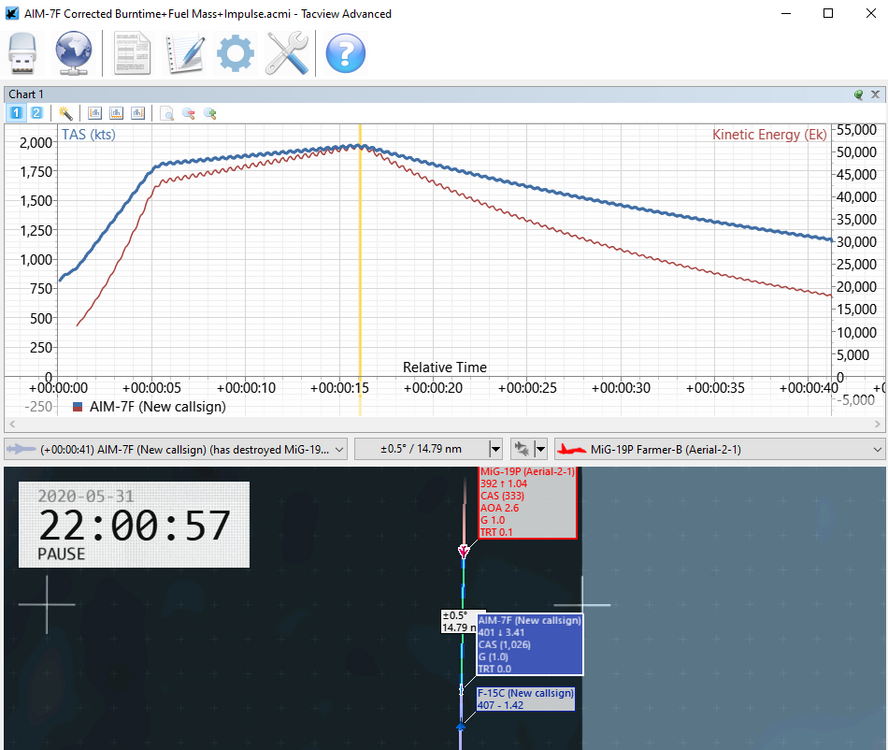Click the AIM-7F legend color swatch
This screenshot has height=750, width=888.
click(x=78, y=407)
